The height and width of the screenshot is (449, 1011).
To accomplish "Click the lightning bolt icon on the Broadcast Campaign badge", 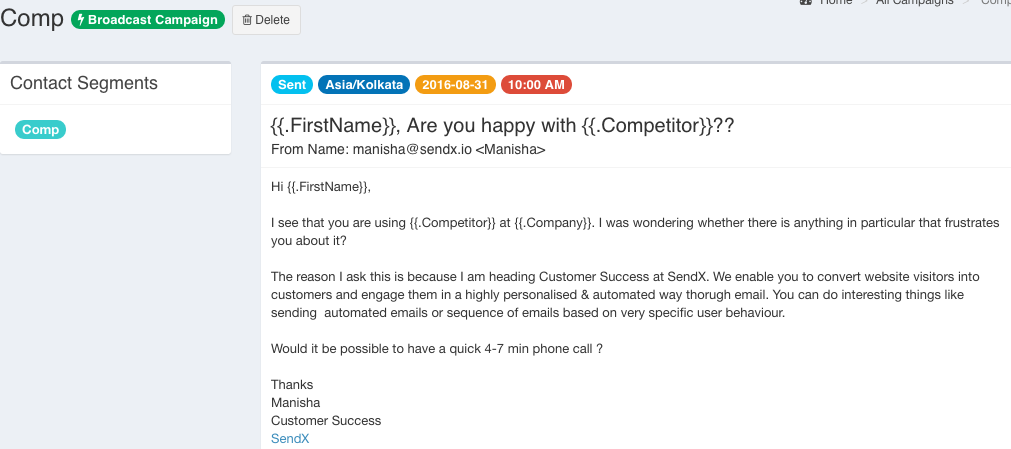I will (x=81, y=19).
